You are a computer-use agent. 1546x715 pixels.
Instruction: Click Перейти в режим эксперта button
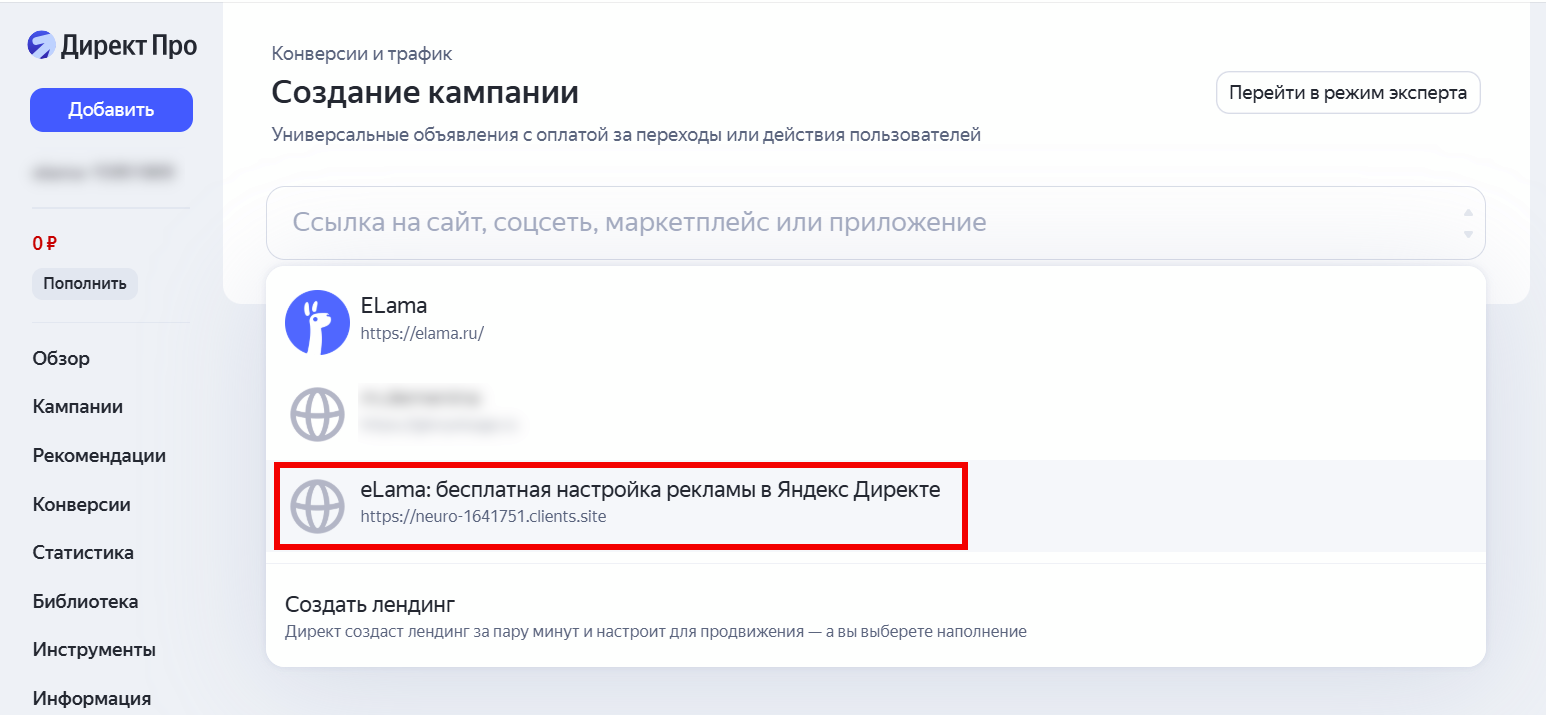point(1348,93)
